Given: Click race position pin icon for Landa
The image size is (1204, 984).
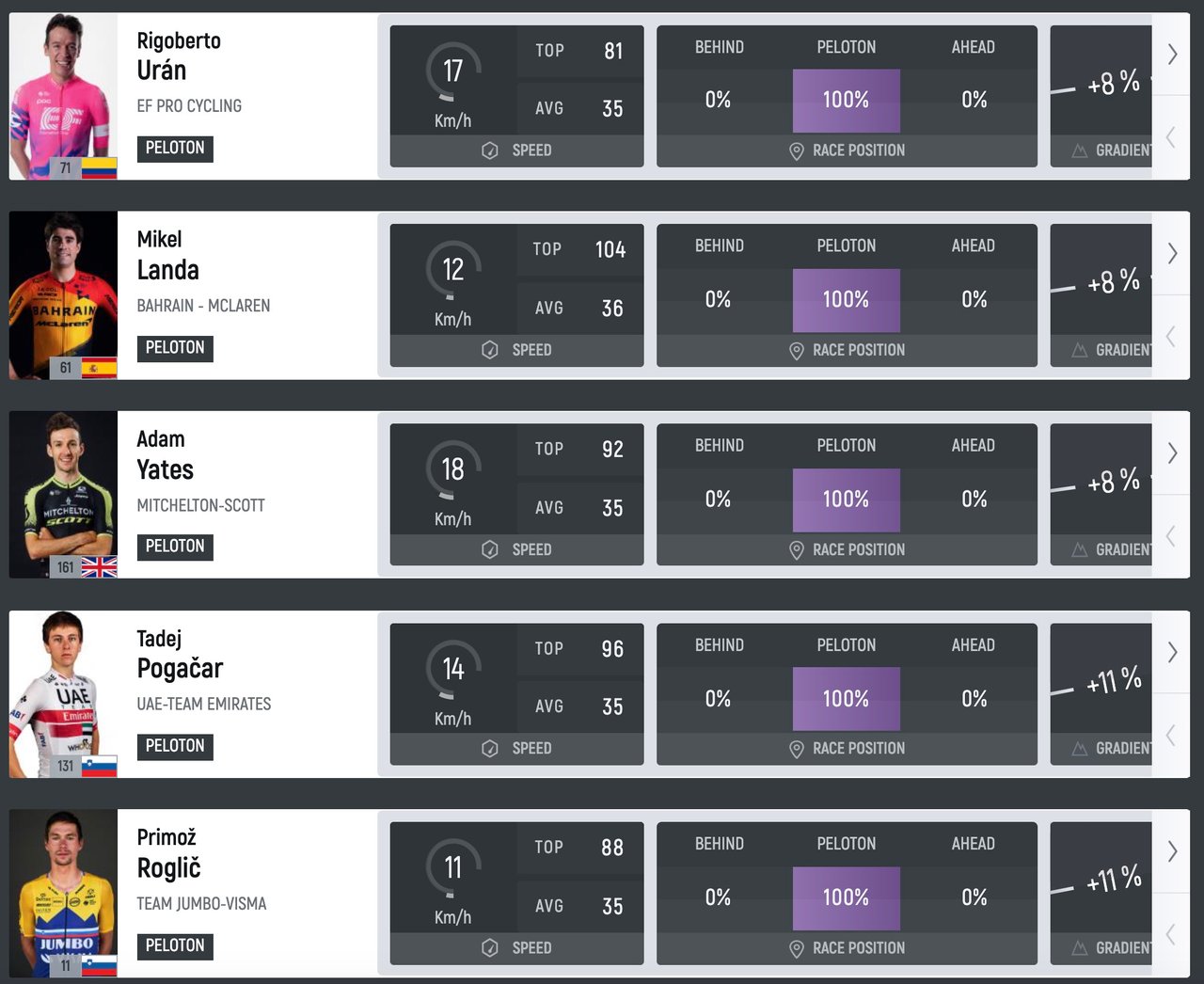Looking at the screenshot, I should coord(796,351).
